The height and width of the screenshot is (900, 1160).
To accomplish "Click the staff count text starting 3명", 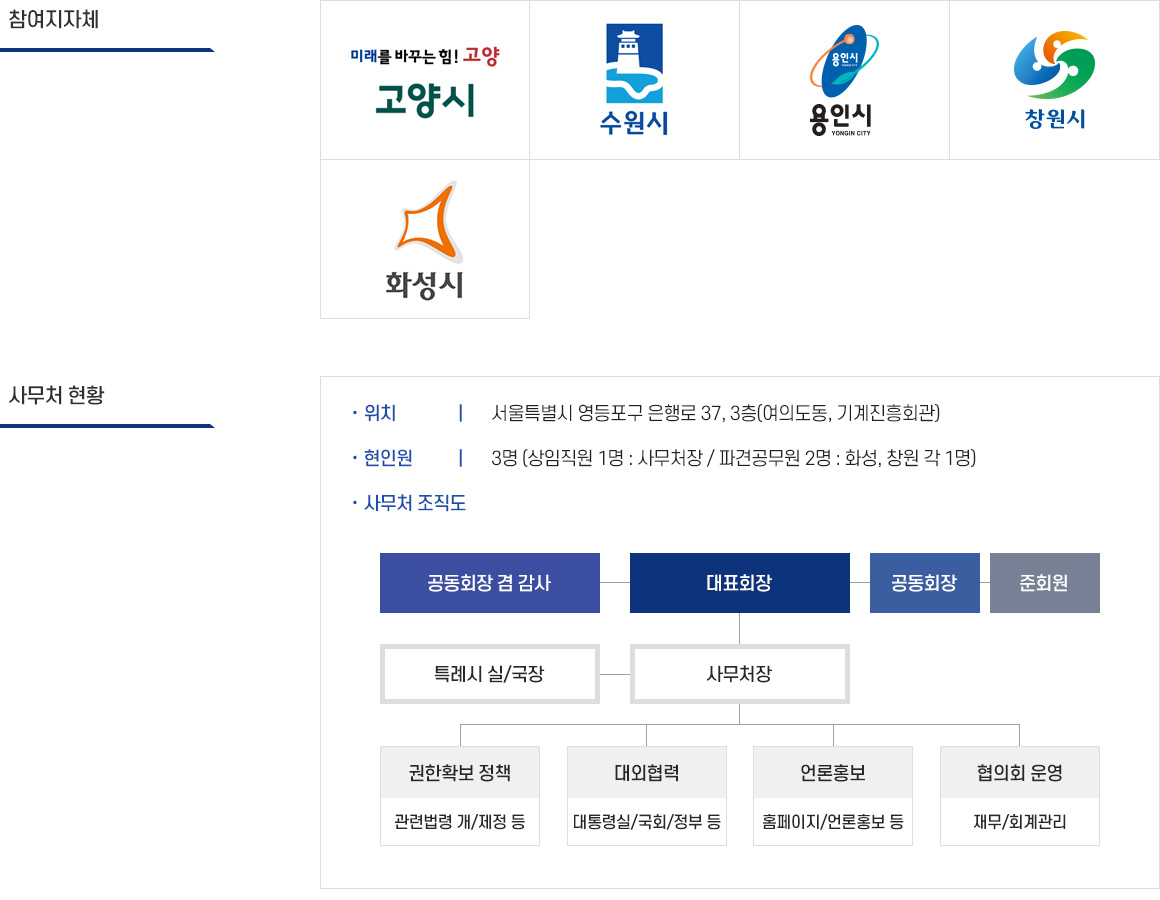I will [733, 458].
